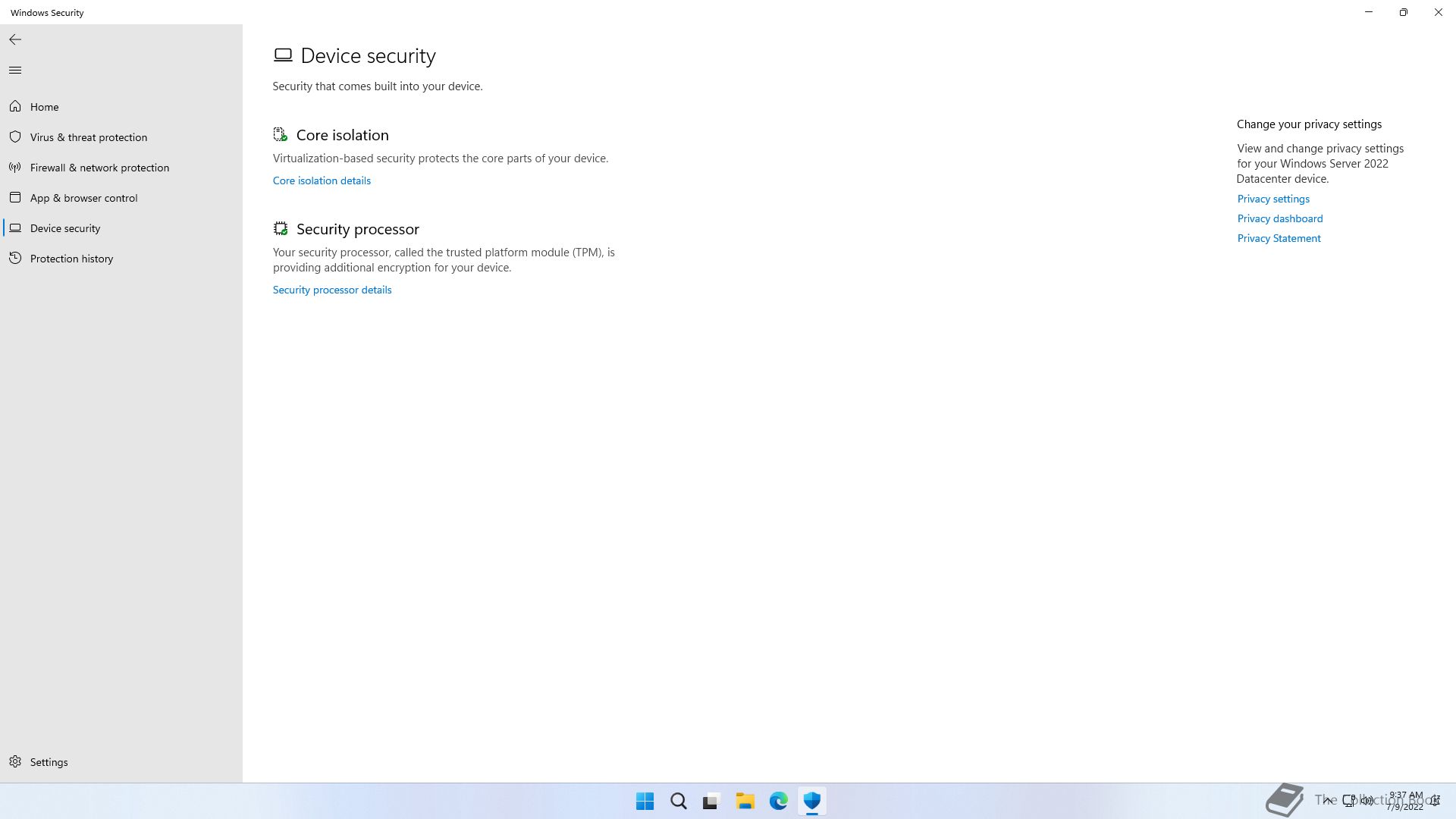Open notification bell in system tray
The height and width of the screenshot is (819, 1456).
click(x=1436, y=800)
